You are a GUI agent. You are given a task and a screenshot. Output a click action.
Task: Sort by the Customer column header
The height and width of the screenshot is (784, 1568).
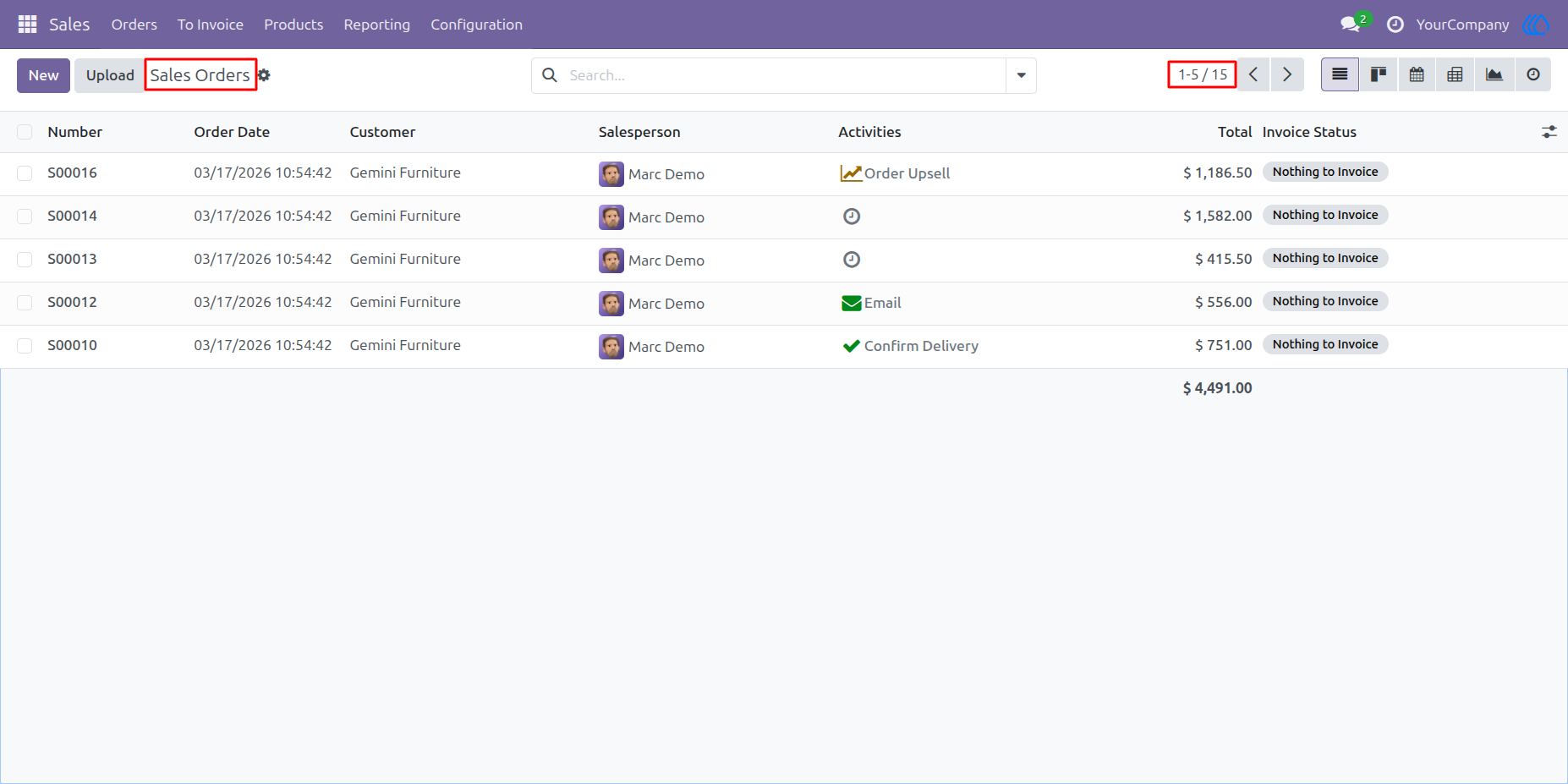click(x=382, y=132)
